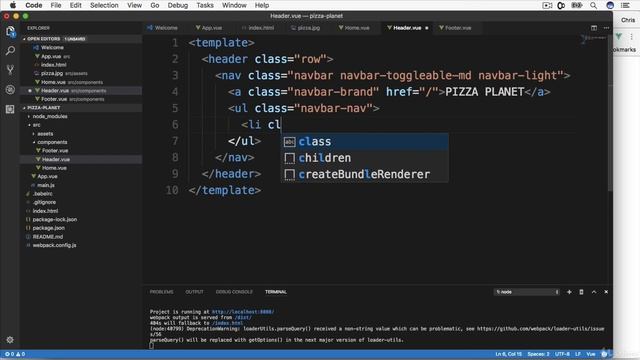Viewport: 640px width, 360px height.
Task: Show the Output panel tab
Action: tap(194, 292)
